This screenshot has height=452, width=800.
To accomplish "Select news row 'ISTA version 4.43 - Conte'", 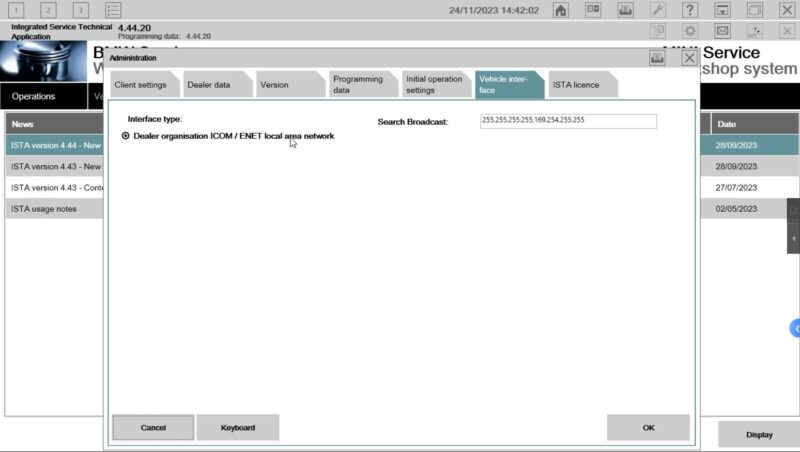I will [55, 188].
